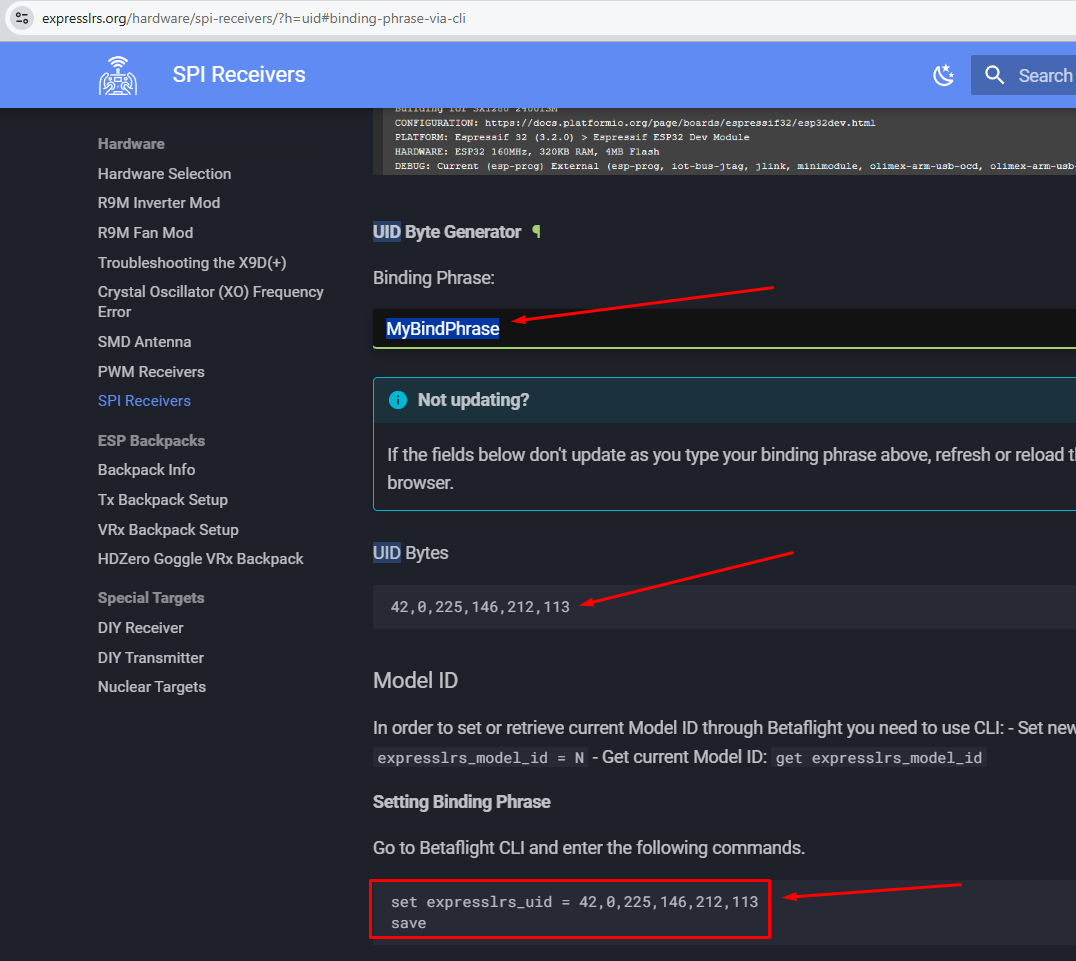Select SMD Antenna in sidebar
Viewport: 1076px width, 961px height.
pyautogui.click(x=144, y=341)
